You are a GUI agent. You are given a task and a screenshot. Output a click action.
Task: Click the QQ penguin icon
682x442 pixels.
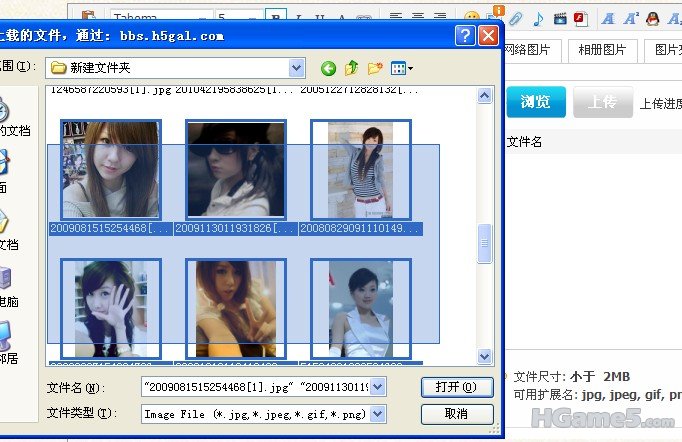coord(652,19)
